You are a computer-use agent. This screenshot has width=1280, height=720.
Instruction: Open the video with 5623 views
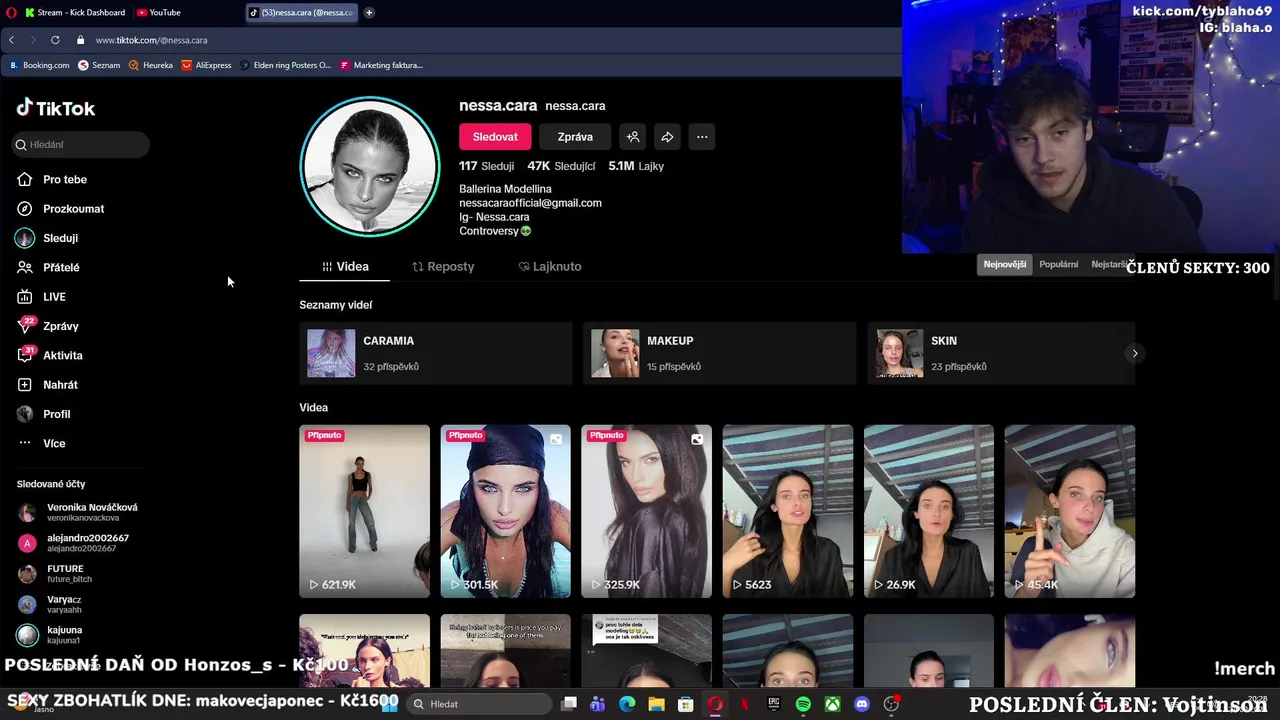[x=788, y=511]
